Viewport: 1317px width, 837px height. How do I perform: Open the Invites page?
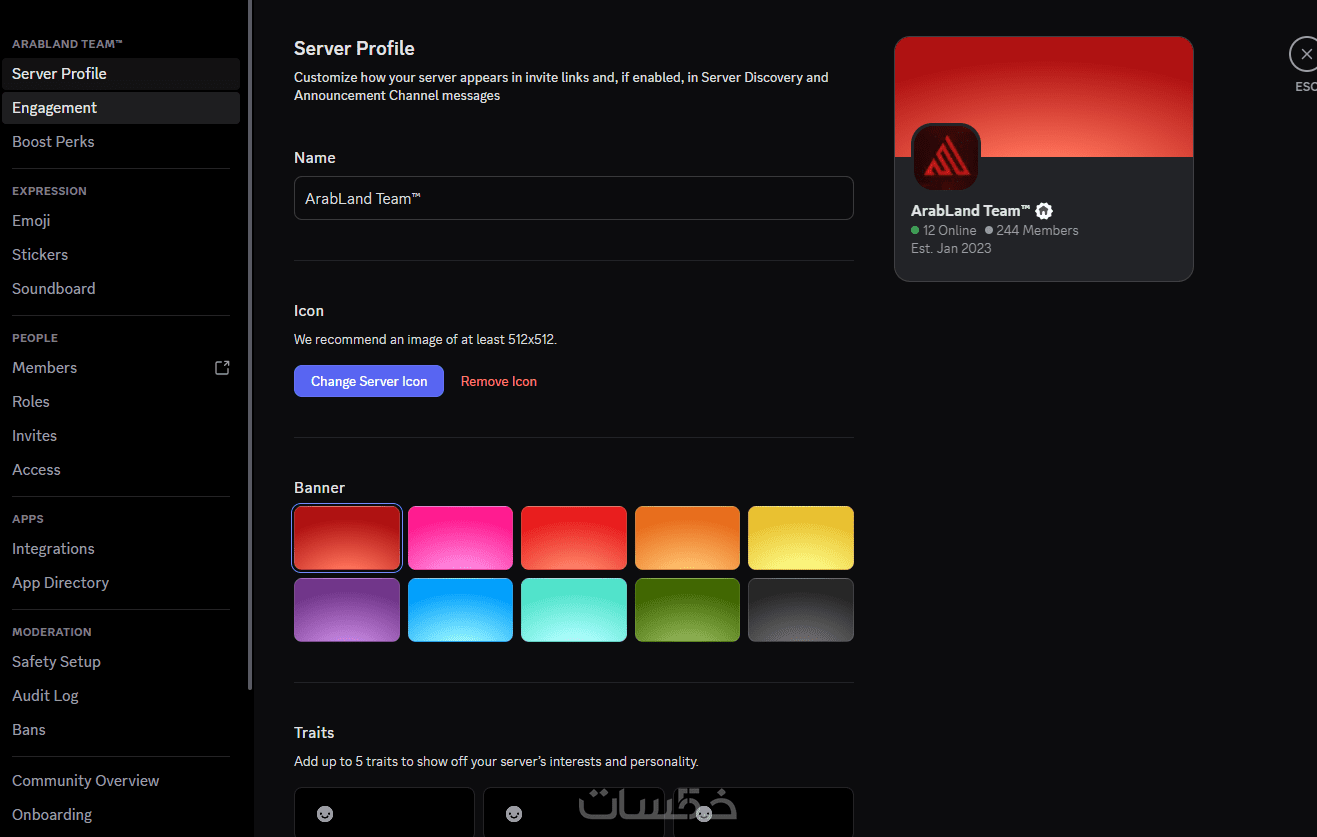click(x=121, y=436)
